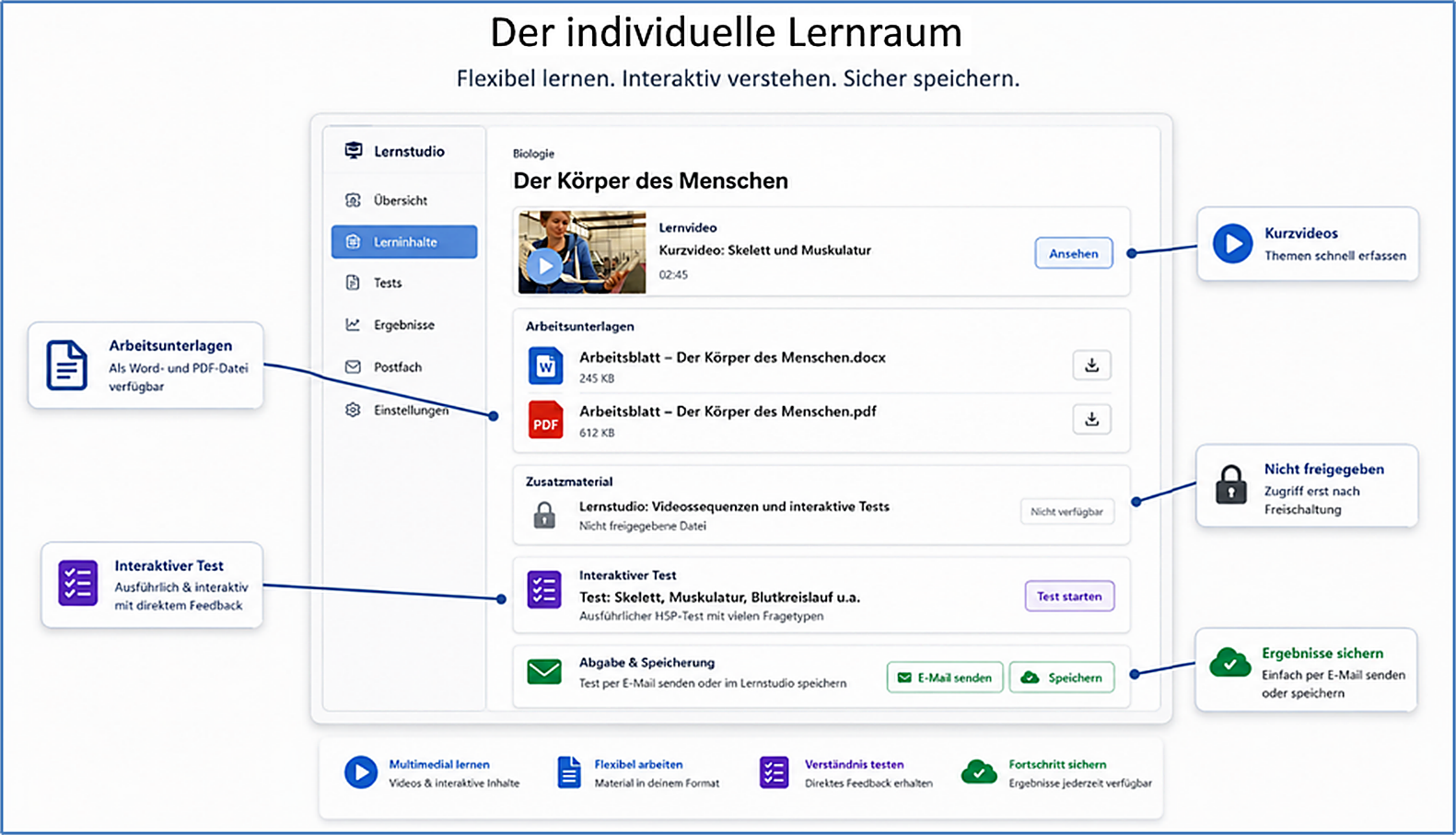
Task: Click file name Arbeitsblatt – Der Körper des Menschen.pdf
Action: 728,412
